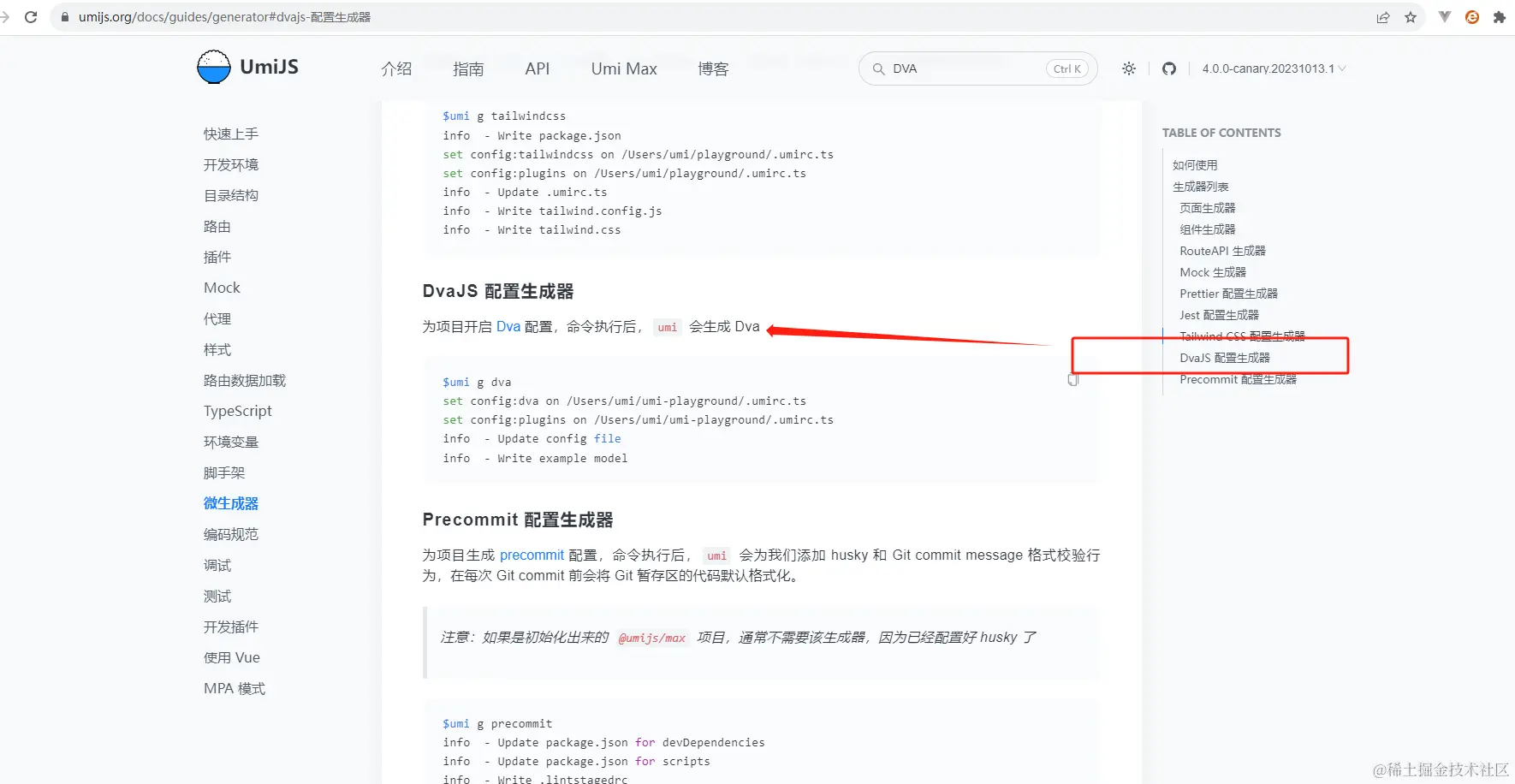
Task: Open 脚手架 in the sidebar
Action: click(224, 472)
